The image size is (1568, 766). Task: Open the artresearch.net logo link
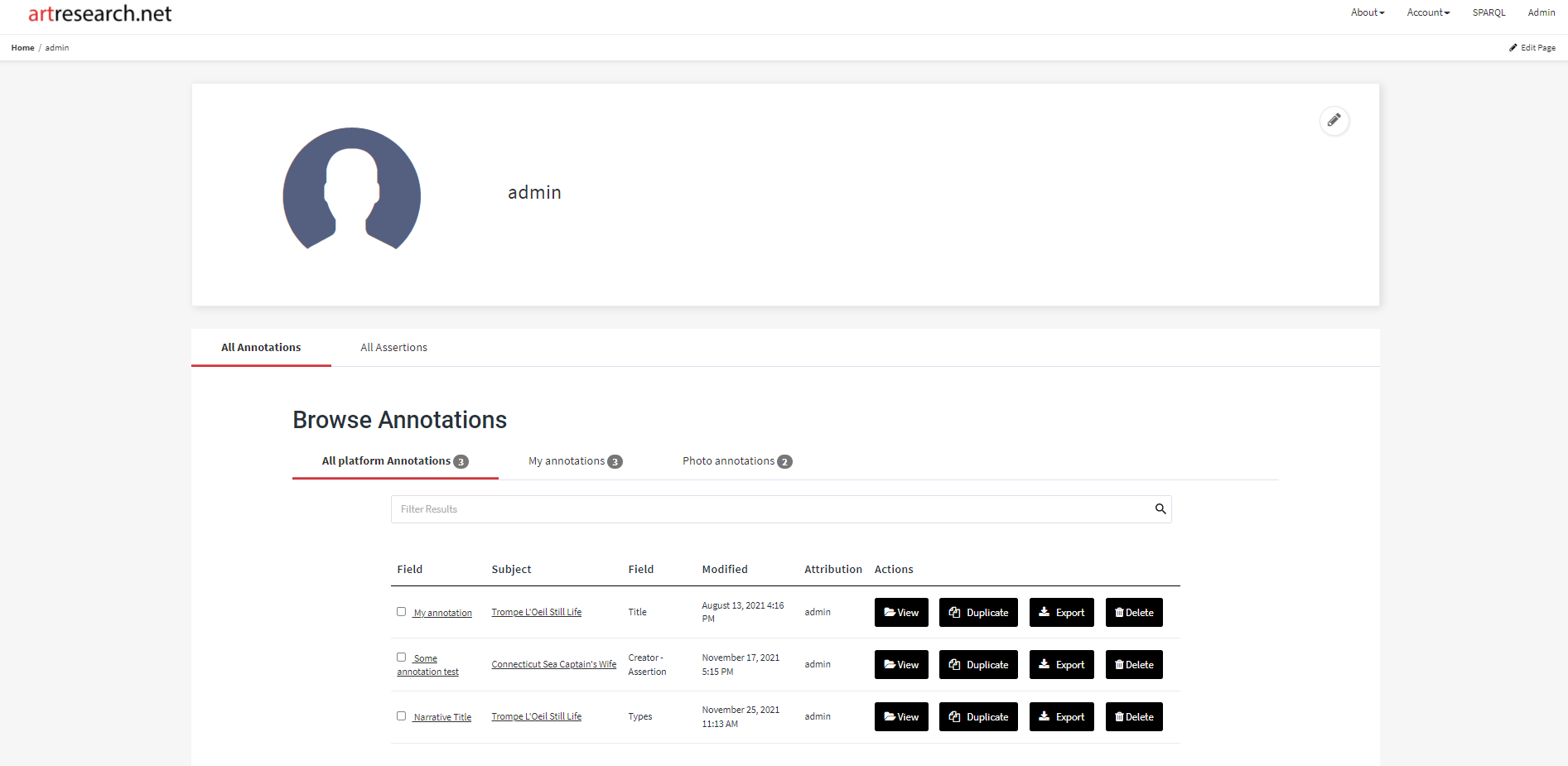click(x=99, y=13)
